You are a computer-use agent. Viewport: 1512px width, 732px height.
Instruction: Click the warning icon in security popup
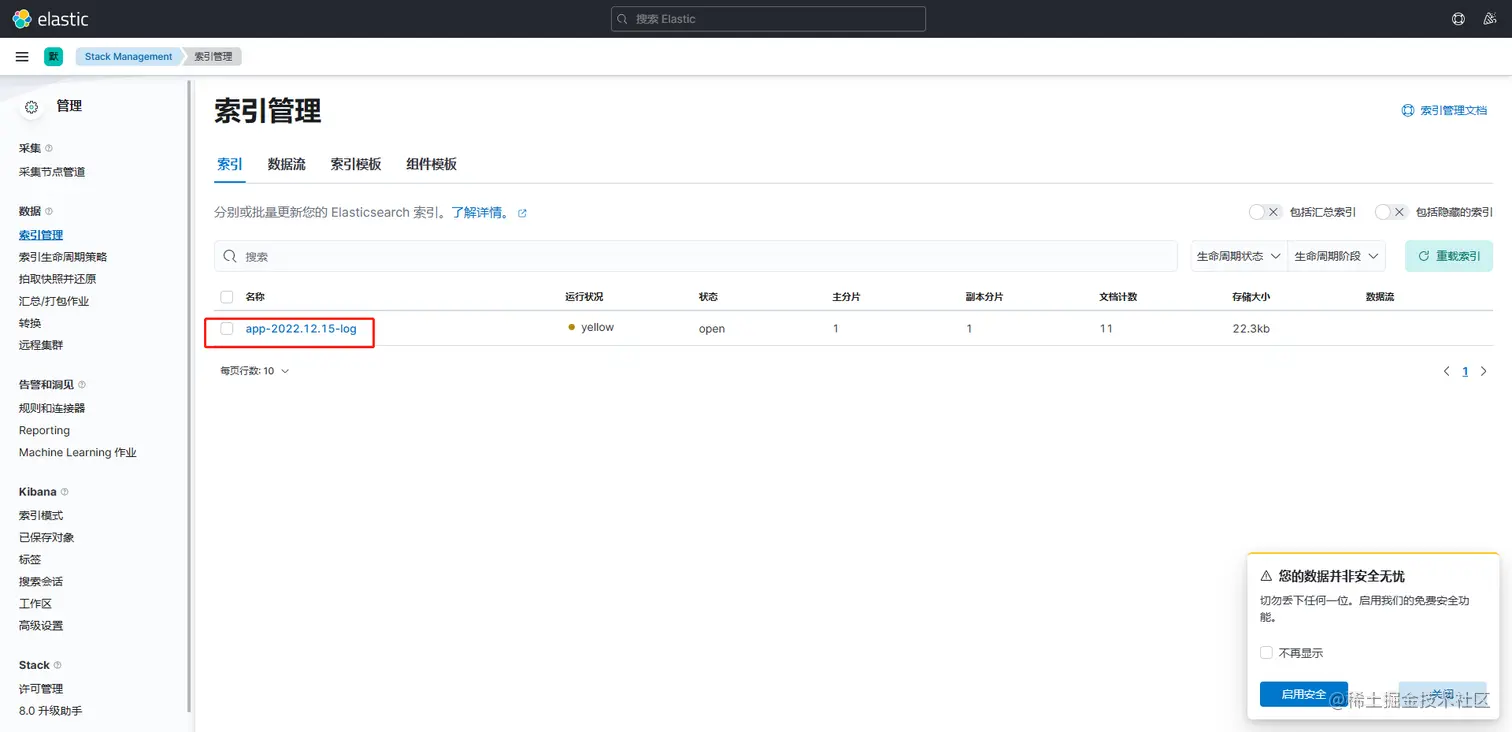tap(1266, 576)
